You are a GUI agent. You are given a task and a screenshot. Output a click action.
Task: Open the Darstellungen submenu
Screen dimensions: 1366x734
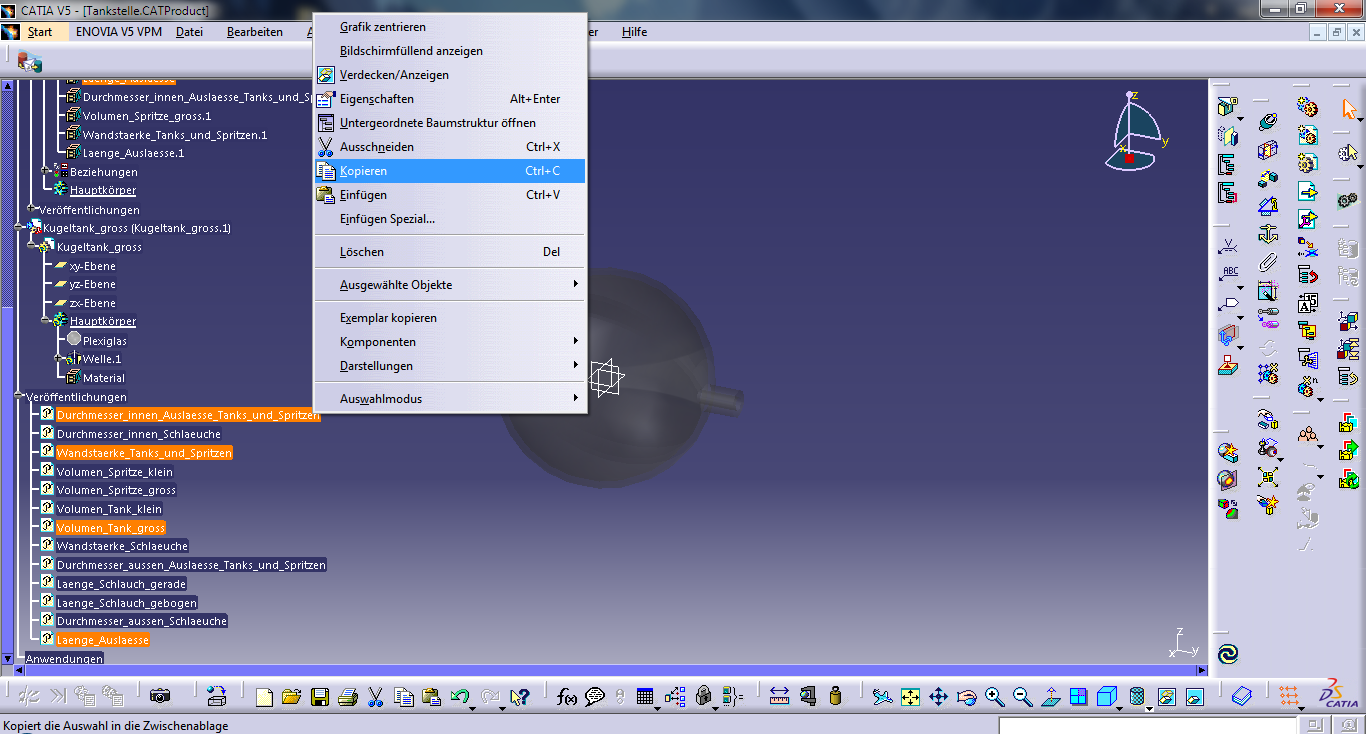click(x=450, y=366)
